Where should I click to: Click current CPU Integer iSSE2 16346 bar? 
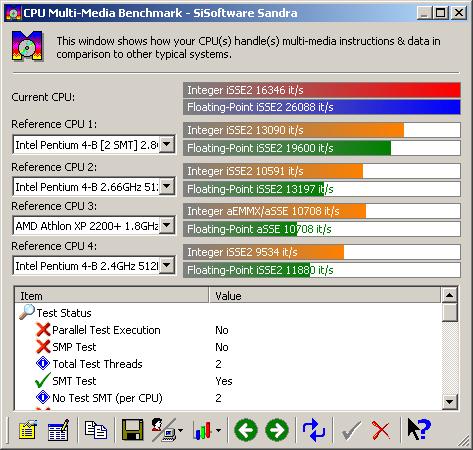pos(322,90)
